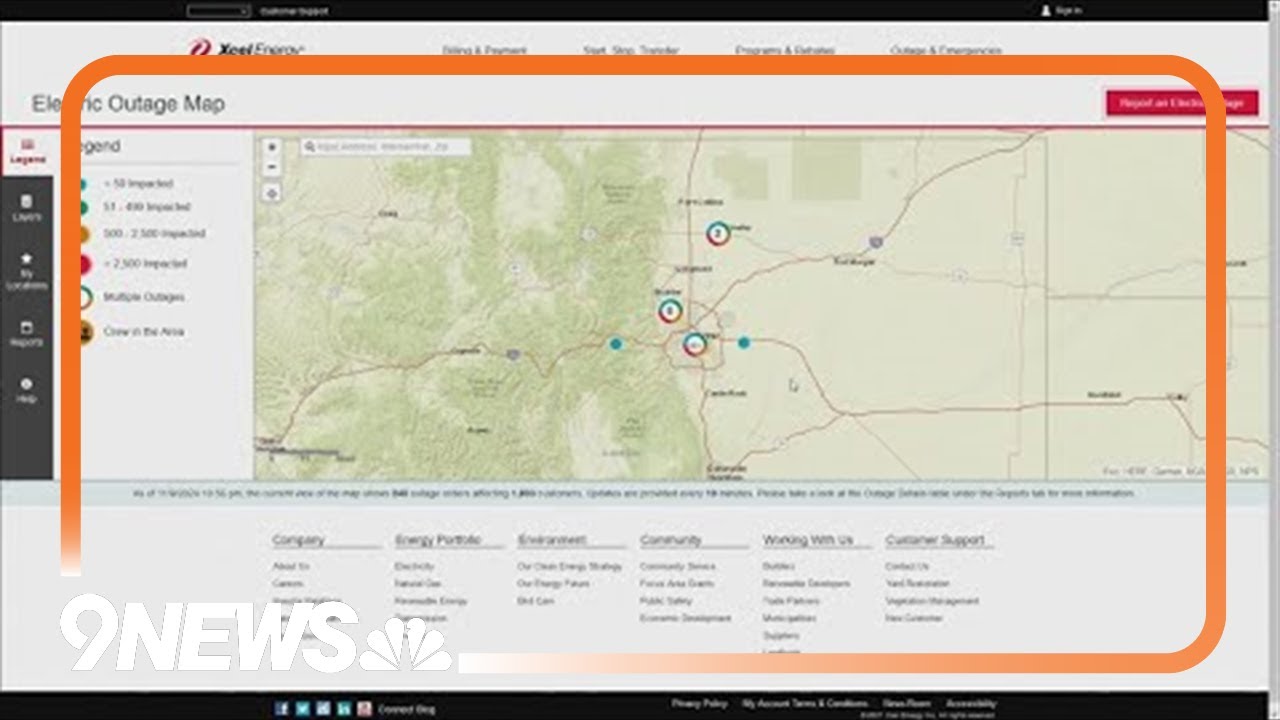Open the Legend sidebar panel

click(27, 152)
